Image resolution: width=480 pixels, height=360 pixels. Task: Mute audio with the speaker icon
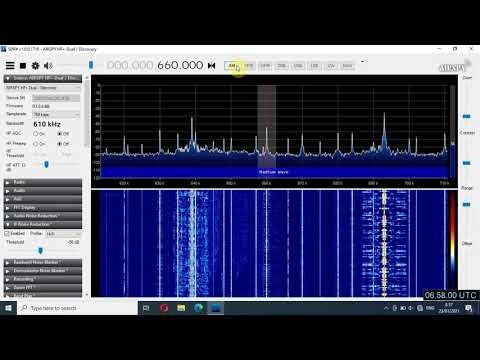[48, 66]
